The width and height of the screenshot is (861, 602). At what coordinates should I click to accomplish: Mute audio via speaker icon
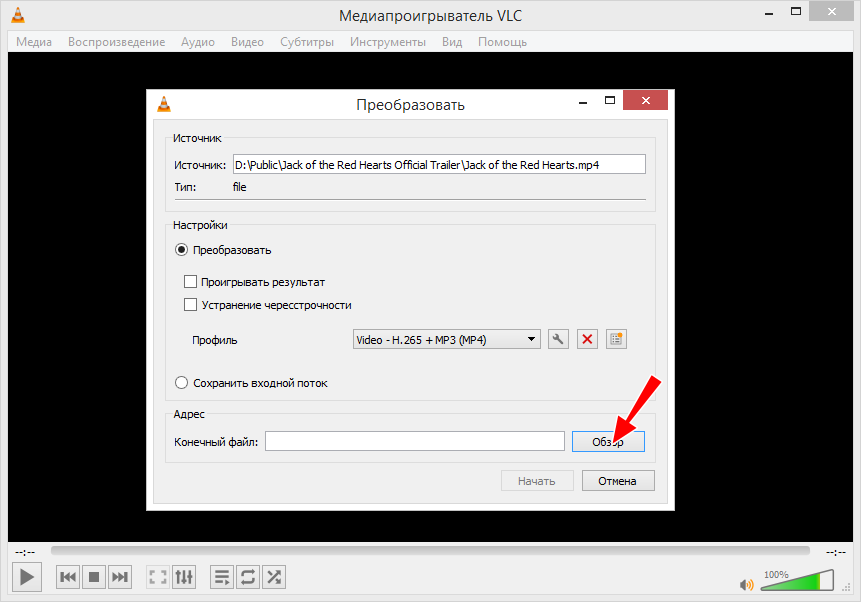click(746, 584)
